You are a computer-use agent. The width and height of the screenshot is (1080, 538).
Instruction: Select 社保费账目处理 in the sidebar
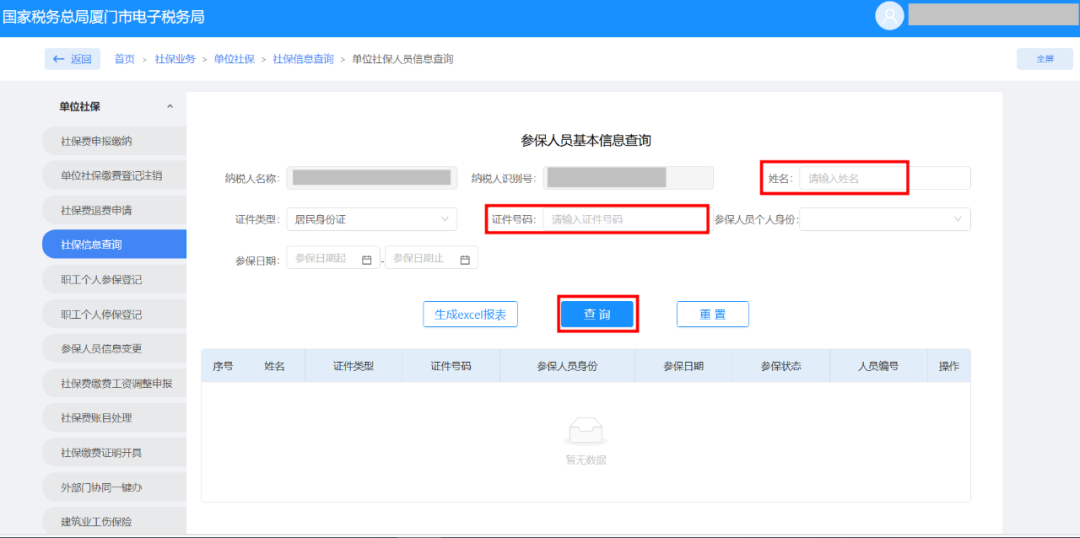pyautogui.click(x=114, y=417)
